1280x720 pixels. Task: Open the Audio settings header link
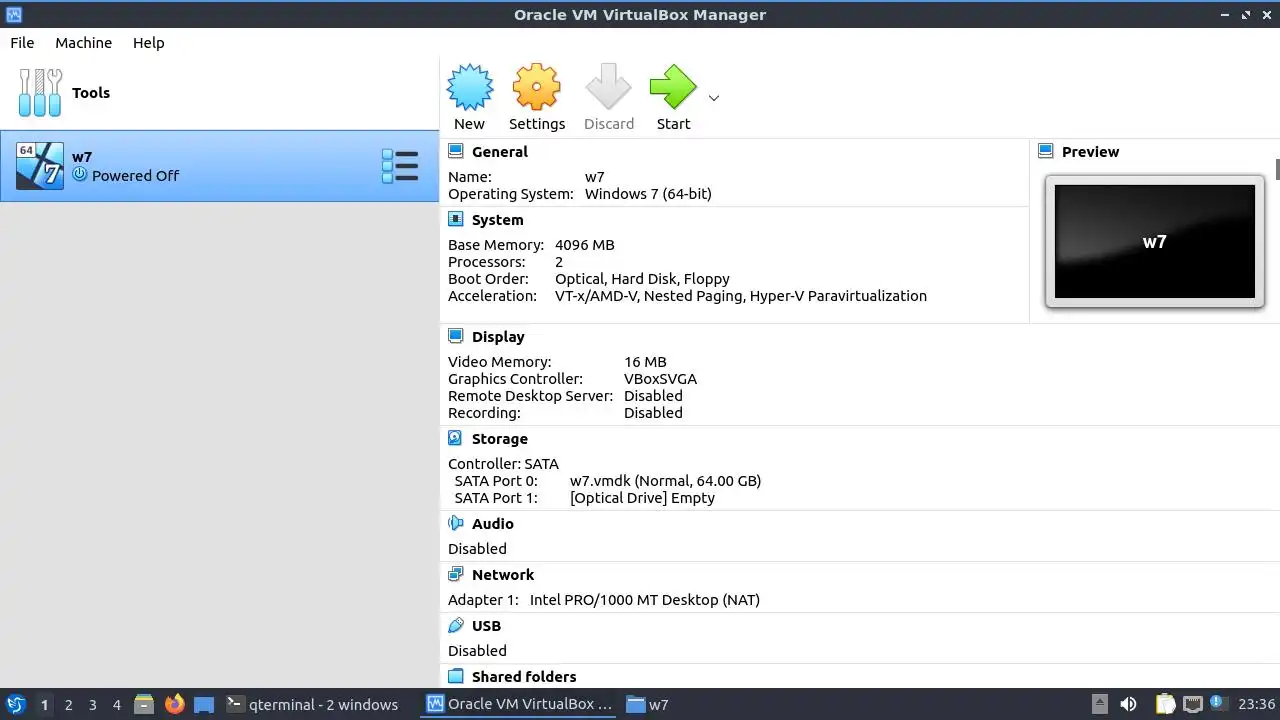click(493, 524)
